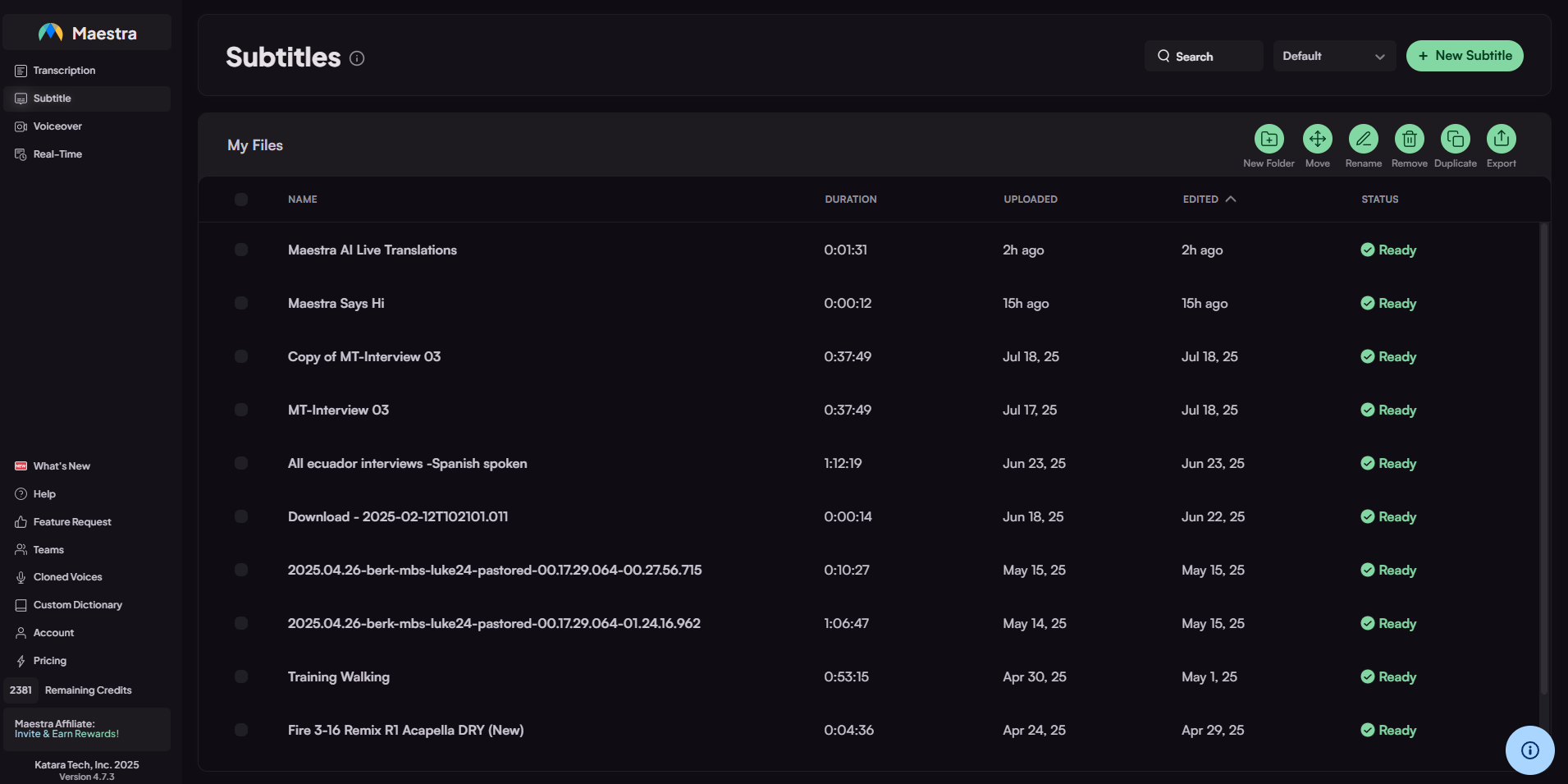Select the checkbox for Maestra Says Hi
Screen dimensions: 1568x784
241,303
